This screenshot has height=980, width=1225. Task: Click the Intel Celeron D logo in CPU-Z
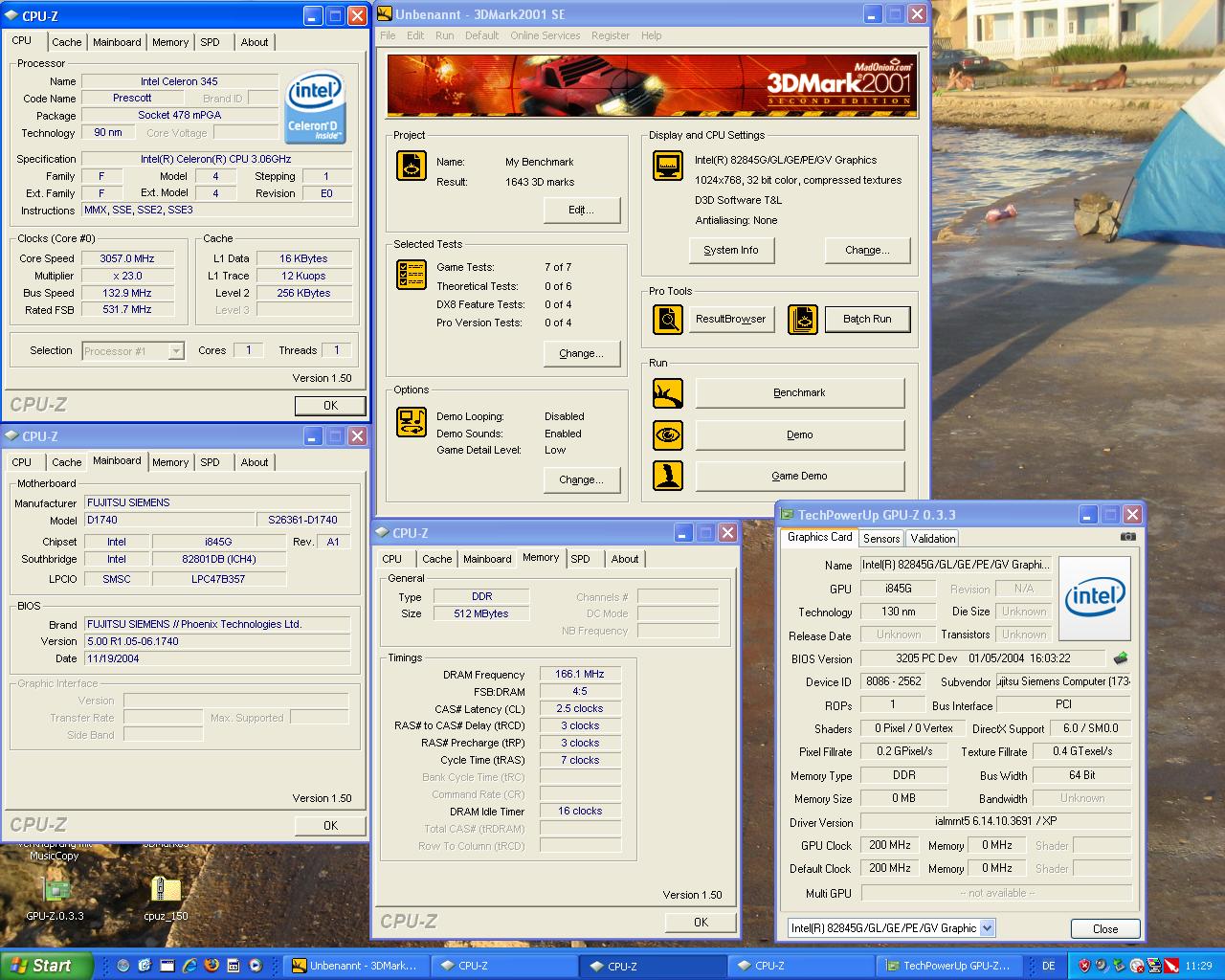pos(315,108)
